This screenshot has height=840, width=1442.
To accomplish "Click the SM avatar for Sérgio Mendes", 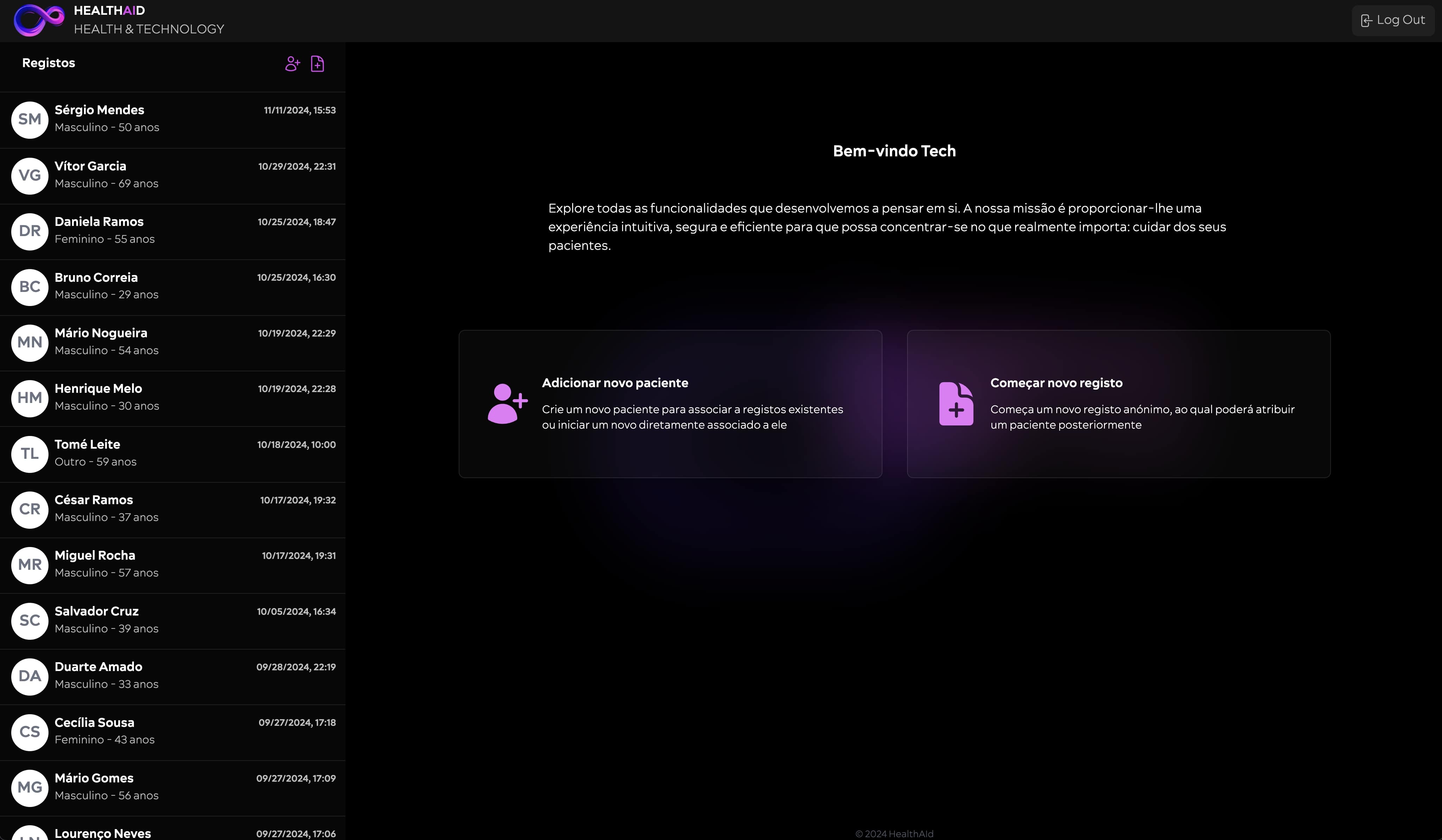I will click(x=30, y=119).
